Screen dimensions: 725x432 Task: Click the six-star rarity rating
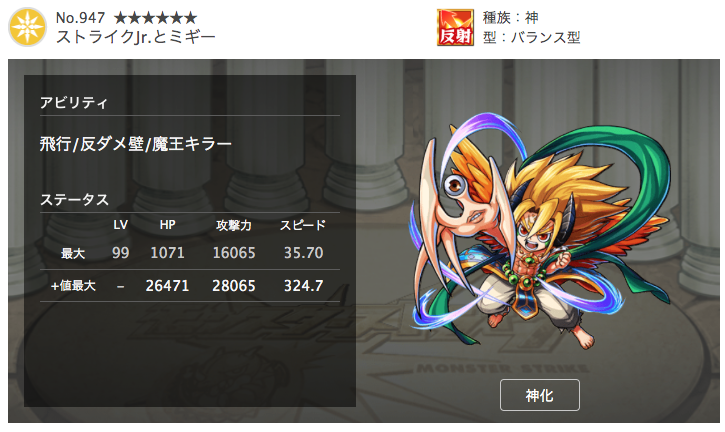(x=156, y=18)
